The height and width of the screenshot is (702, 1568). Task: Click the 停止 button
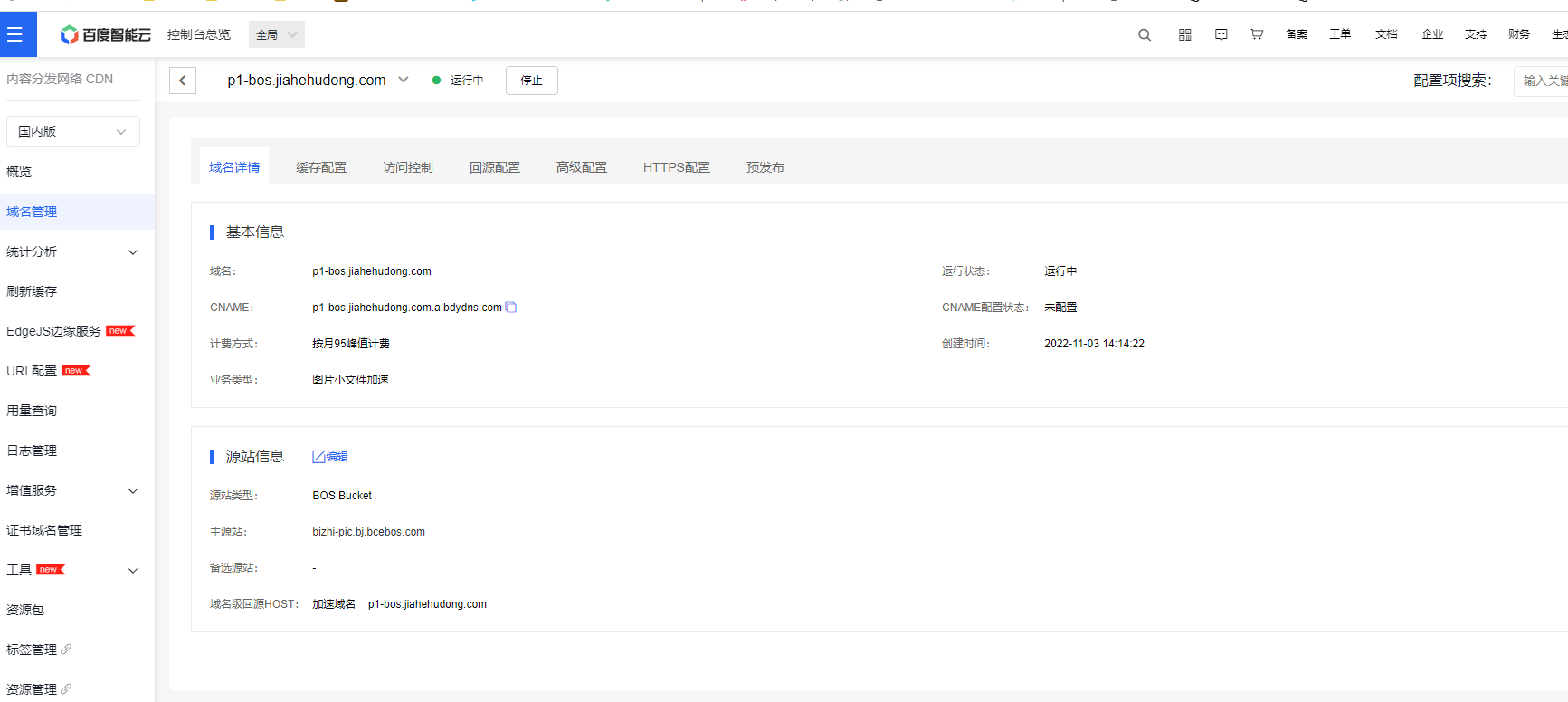(532, 81)
